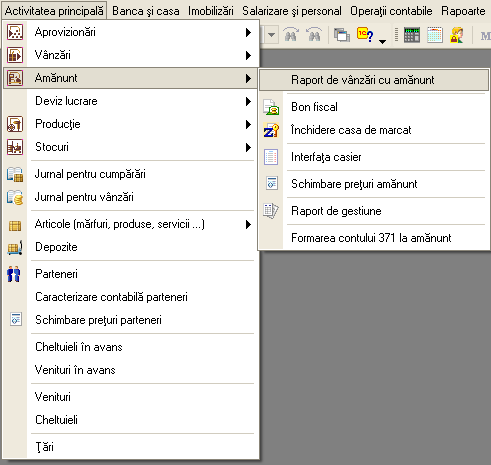Click the Bon fiscal document icon
Screen dimensions: 491x465
pyautogui.click(x=271, y=107)
